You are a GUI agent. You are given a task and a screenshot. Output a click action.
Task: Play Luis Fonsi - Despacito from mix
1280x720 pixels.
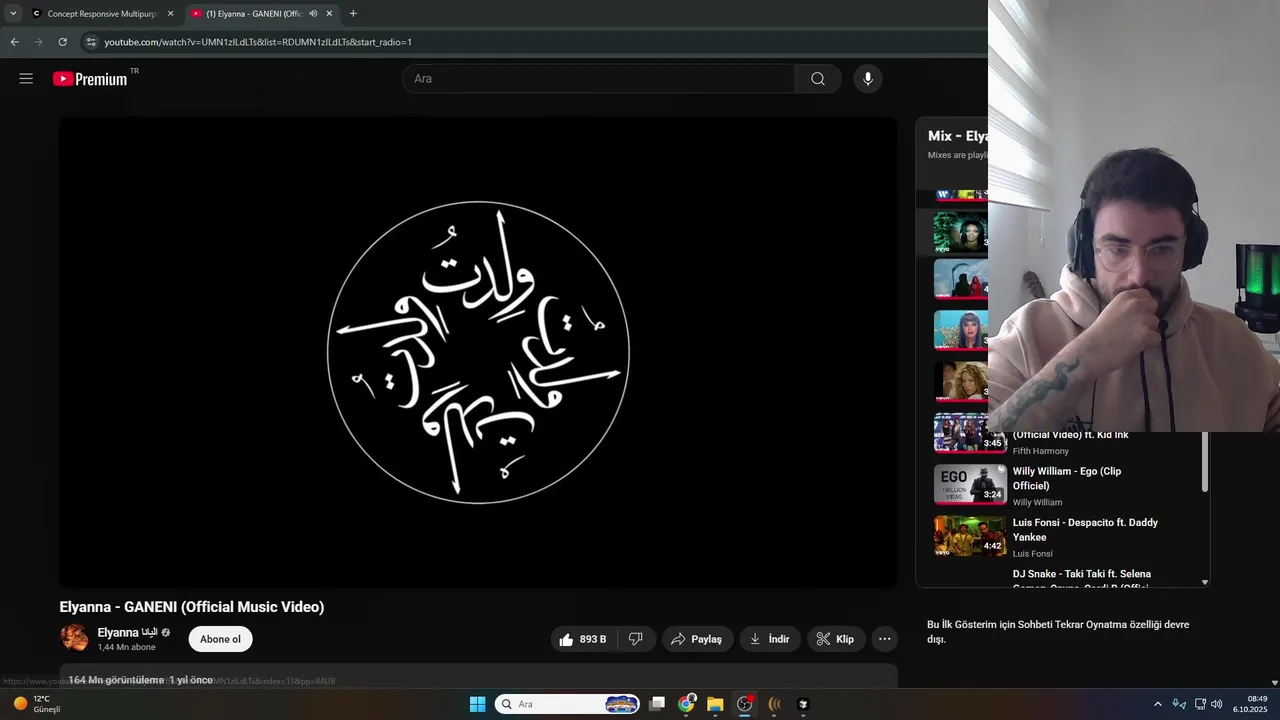tap(1085, 530)
